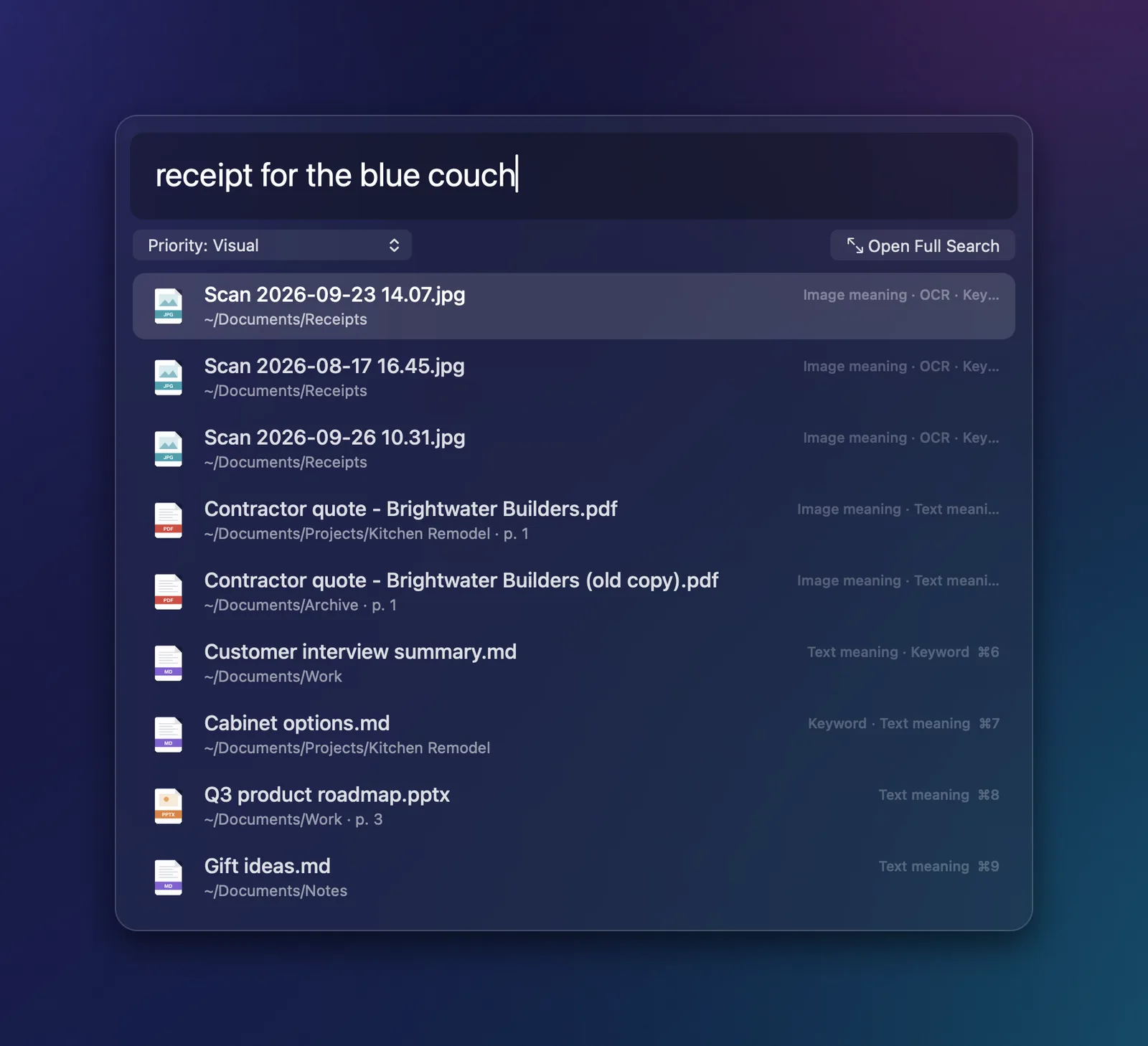Click the Open Full Search button label
Image resolution: width=1148 pixels, height=1046 pixels.
pos(933,246)
